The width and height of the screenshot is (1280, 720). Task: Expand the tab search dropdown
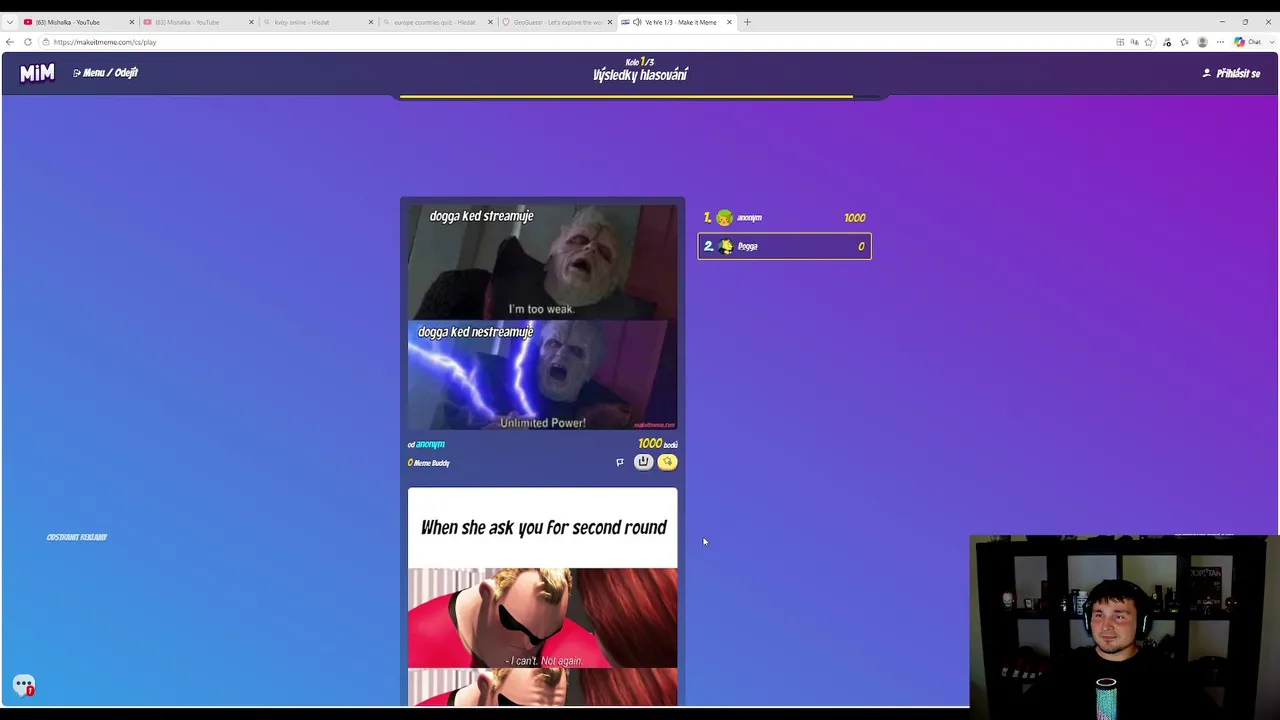pyautogui.click(x=10, y=22)
